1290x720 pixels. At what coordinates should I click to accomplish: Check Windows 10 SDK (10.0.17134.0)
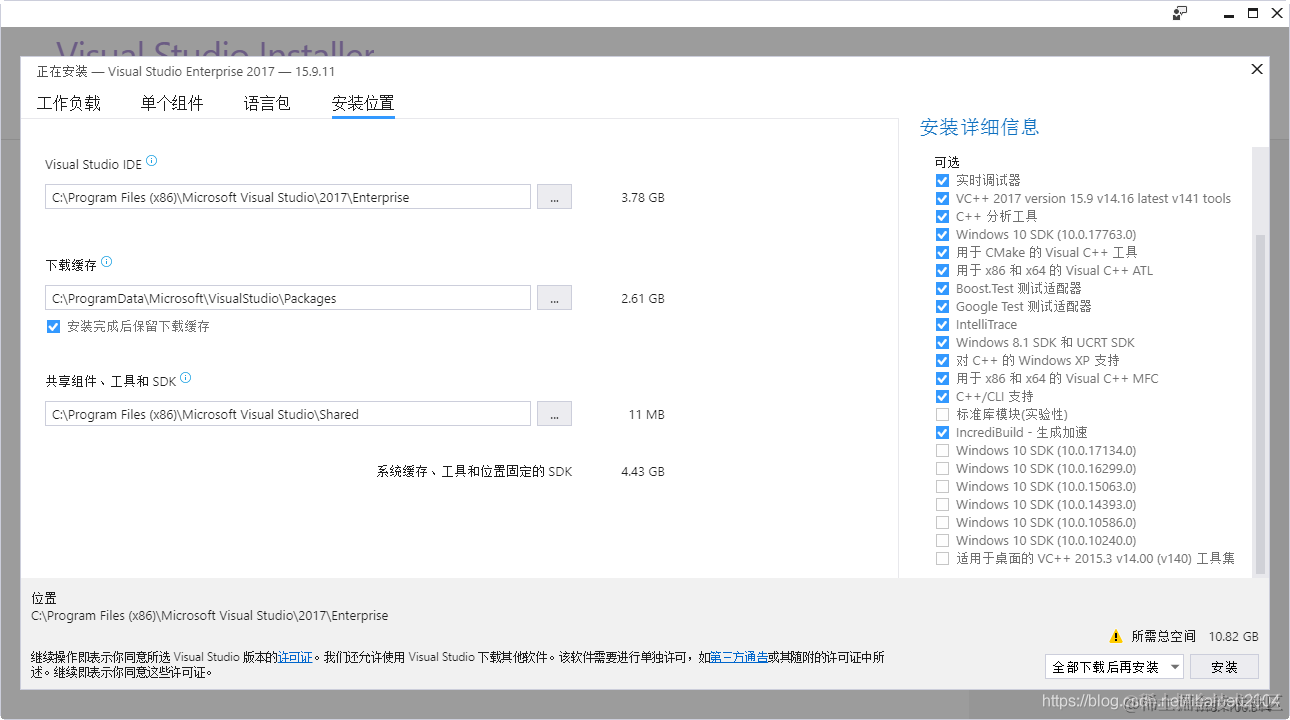pos(942,450)
